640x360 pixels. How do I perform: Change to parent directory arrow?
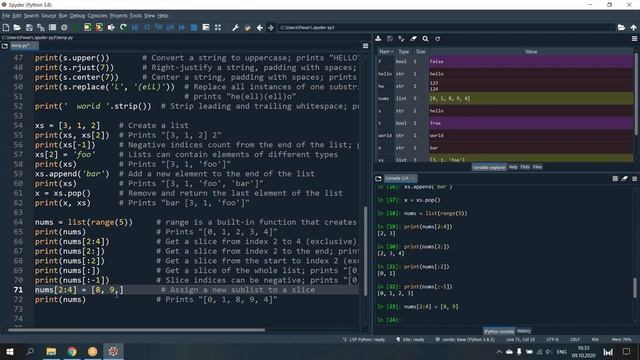(x=633, y=27)
